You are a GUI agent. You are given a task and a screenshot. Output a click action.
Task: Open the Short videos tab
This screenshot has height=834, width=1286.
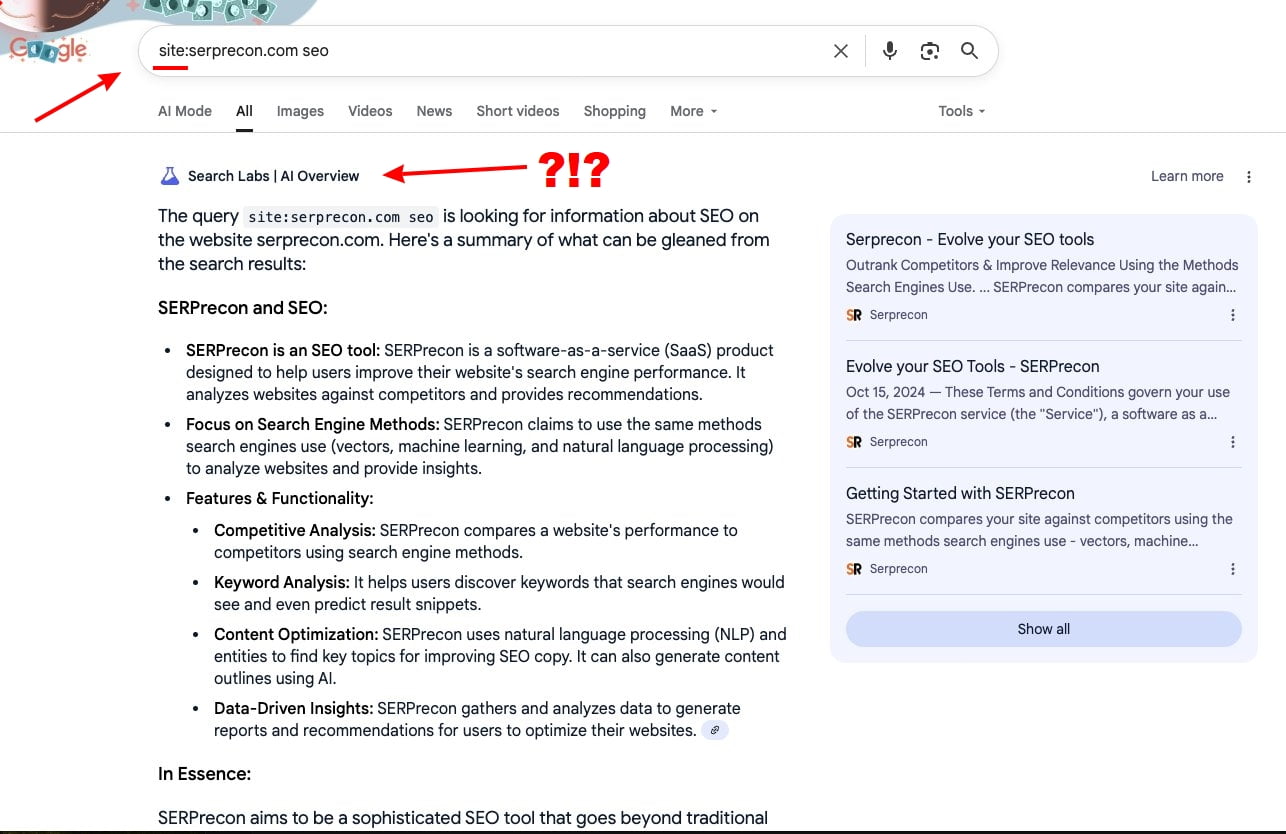pos(518,111)
